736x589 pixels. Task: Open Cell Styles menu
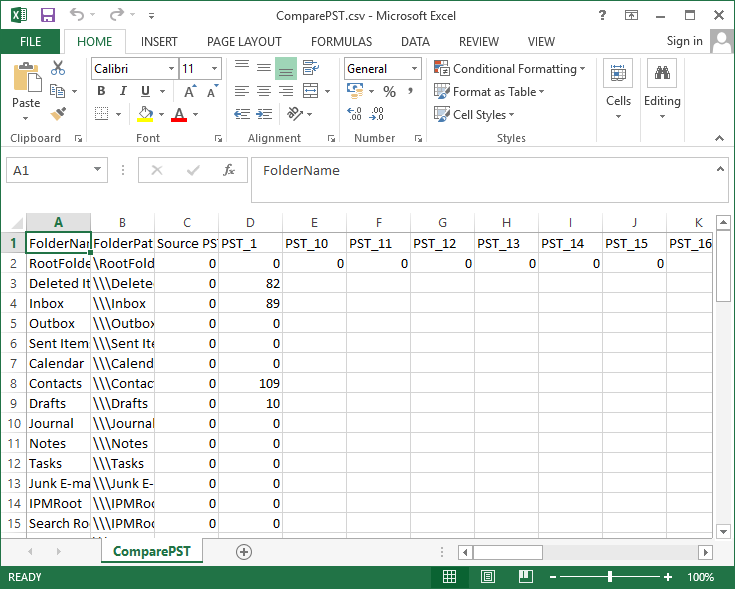pos(474,115)
